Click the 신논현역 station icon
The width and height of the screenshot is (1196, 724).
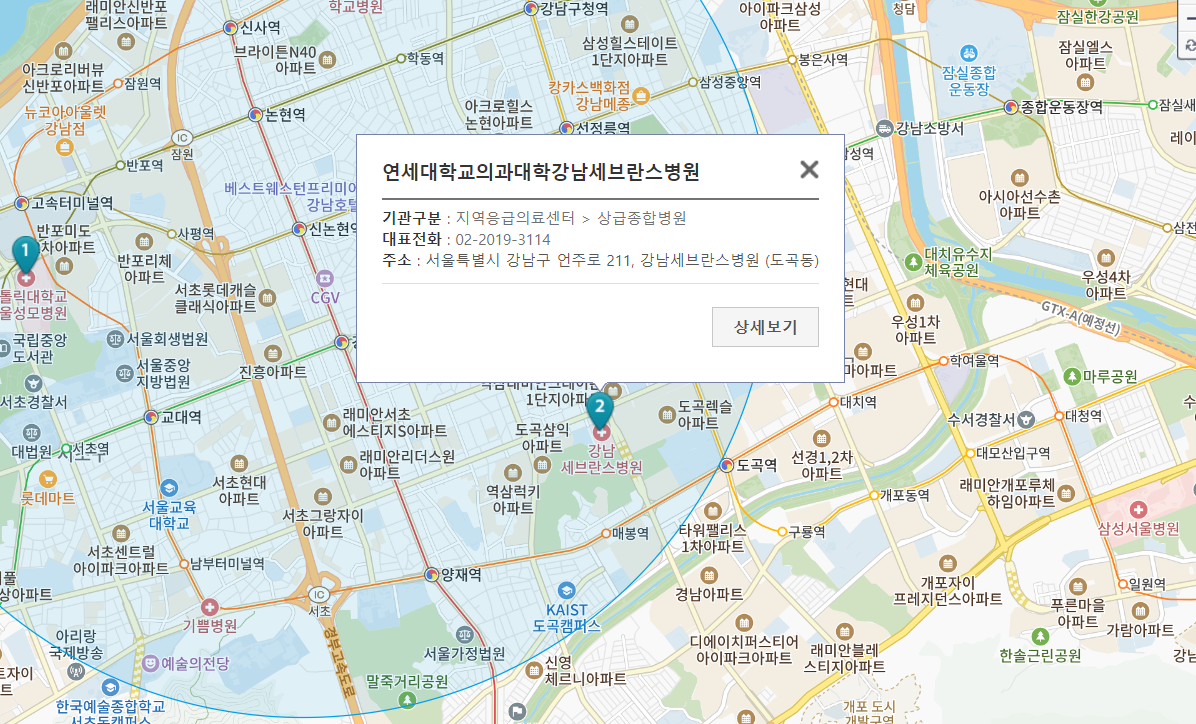pyautogui.click(x=300, y=229)
